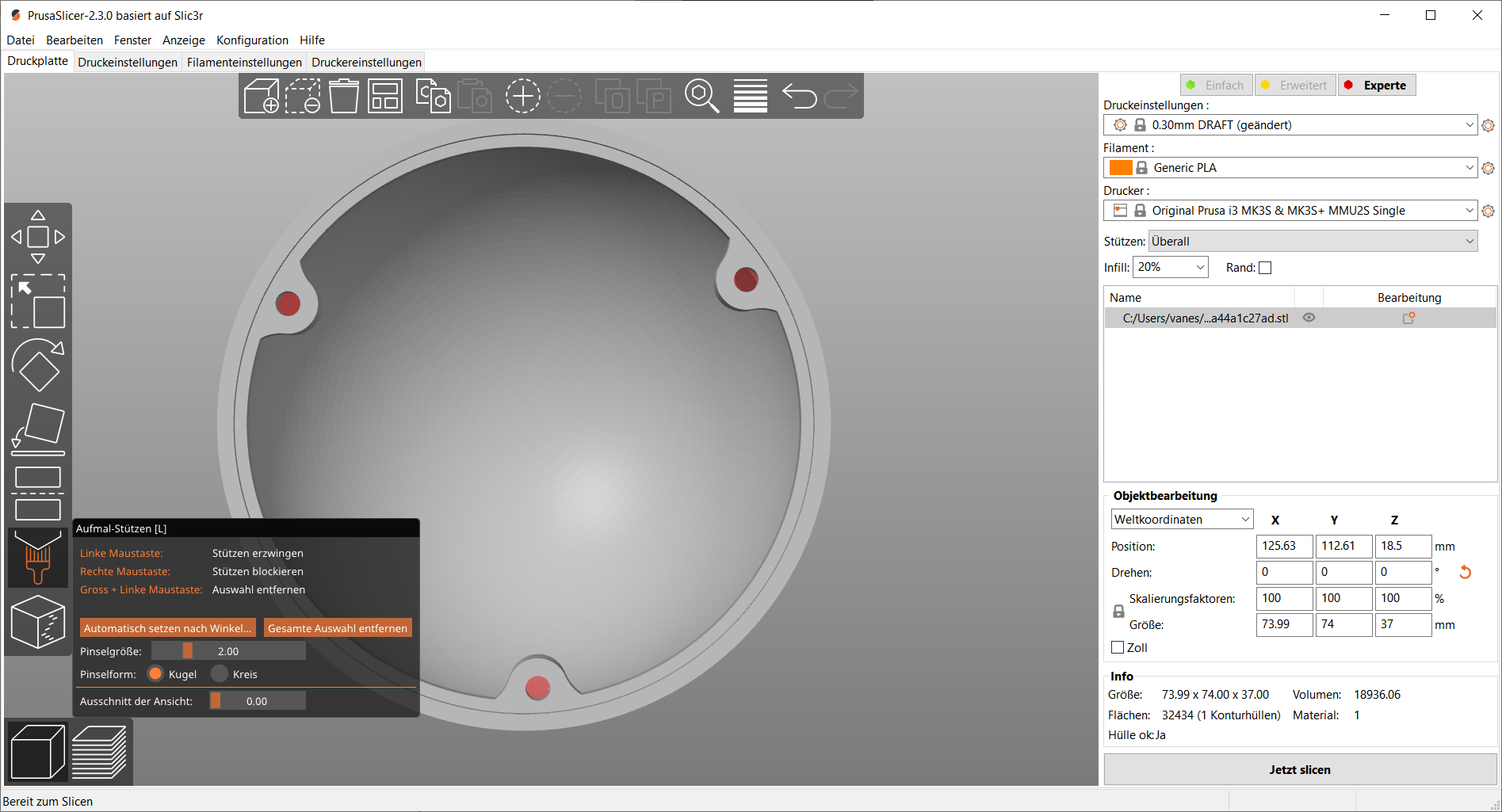Open the Infill percentage dropdown
Viewport: 1502px width, 812px height.
coord(1170,267)
